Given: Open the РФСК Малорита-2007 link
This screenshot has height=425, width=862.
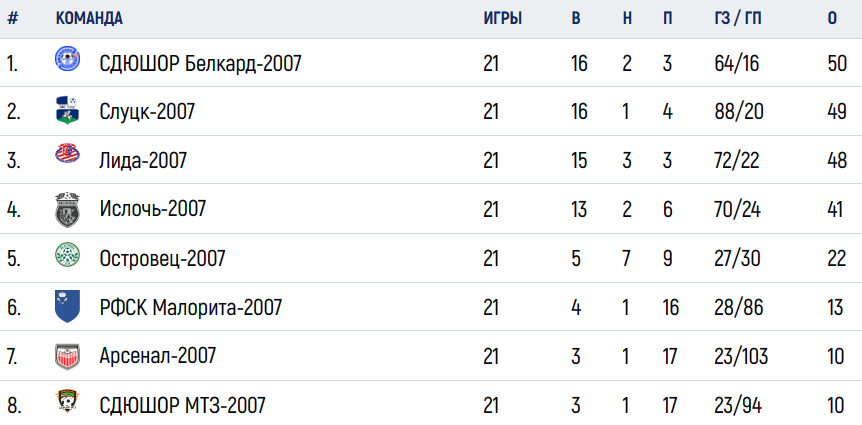Looking at the screenshot, I should pos(191,307).
